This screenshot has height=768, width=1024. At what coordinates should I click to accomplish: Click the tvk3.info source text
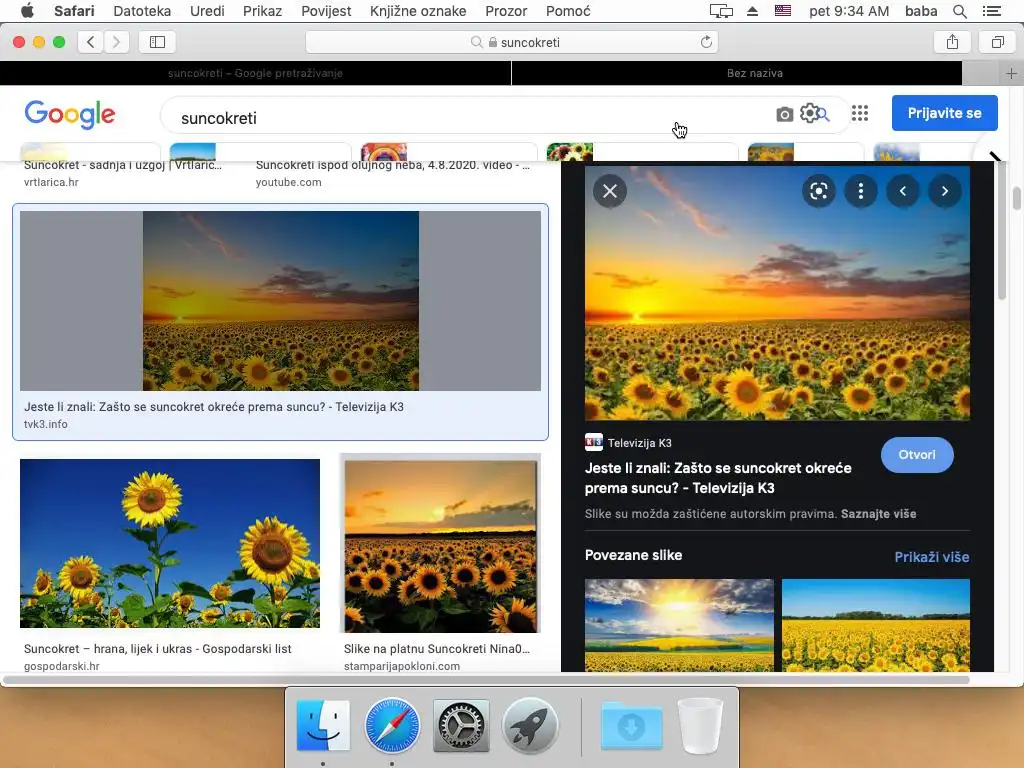tap(46, 424)
